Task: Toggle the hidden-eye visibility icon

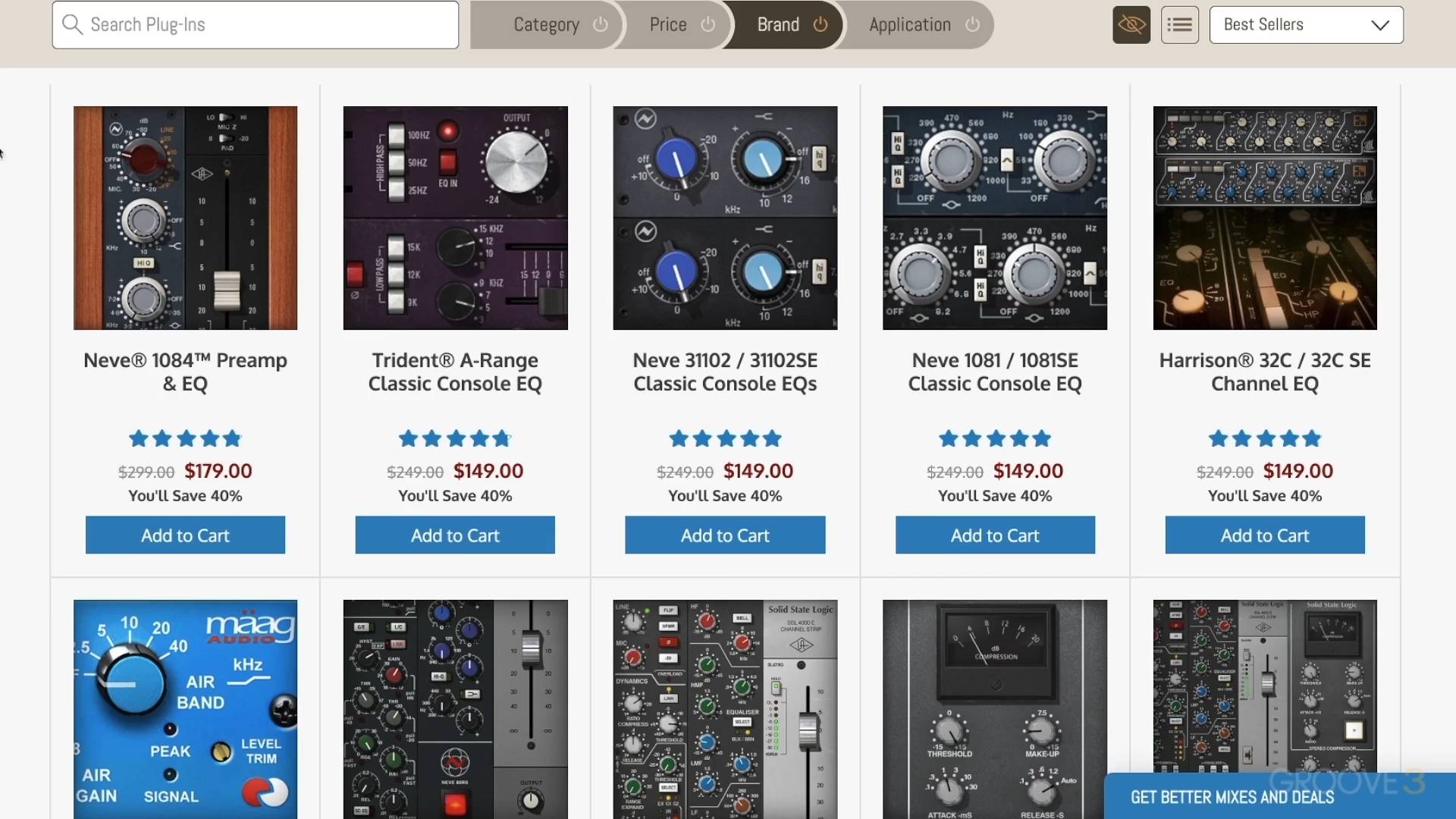Action: coord(1131,25)
